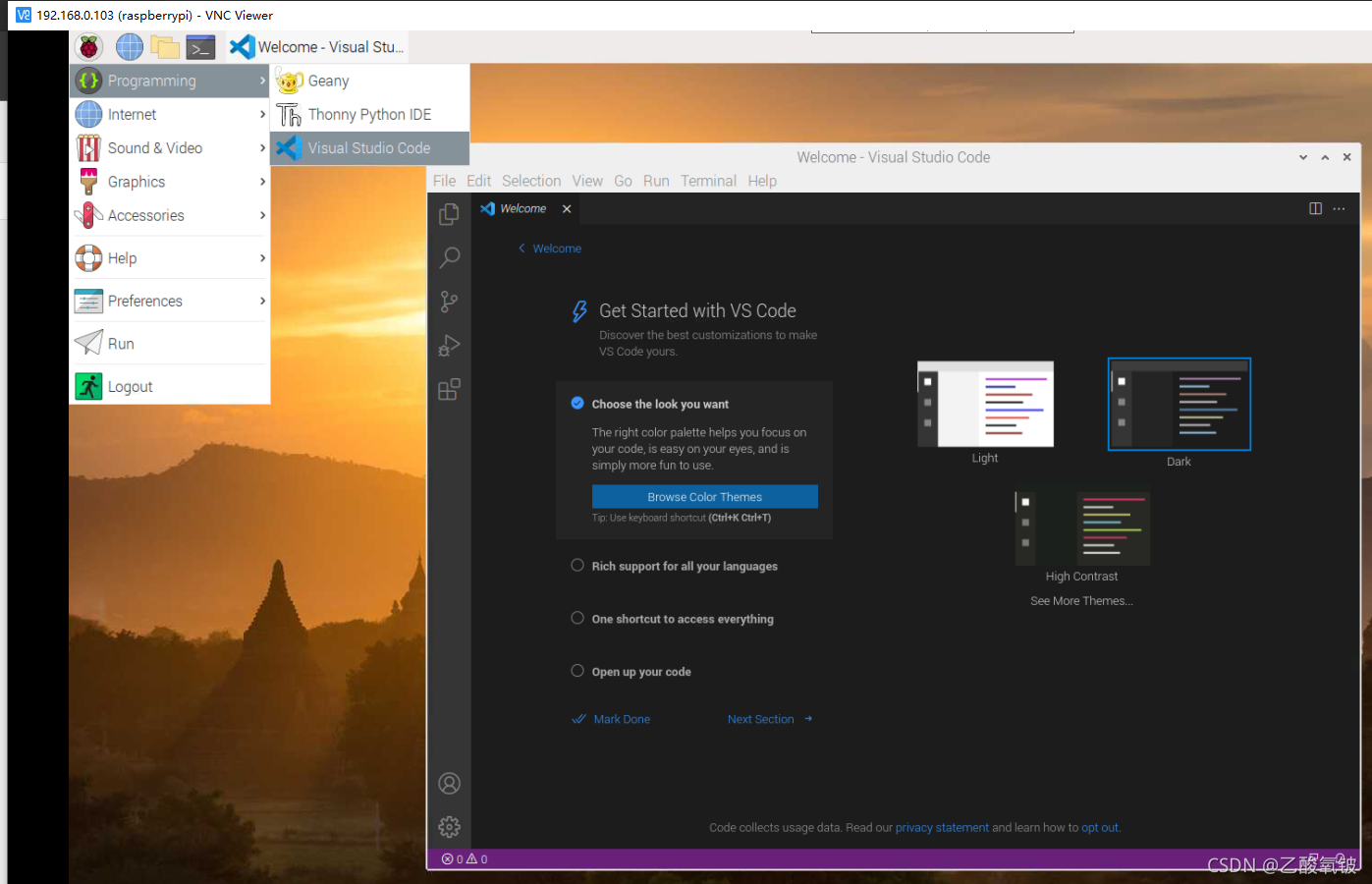Open the Selection menu in VS Code
This screenshot has height=884, width=1372.
click(531, 181)
